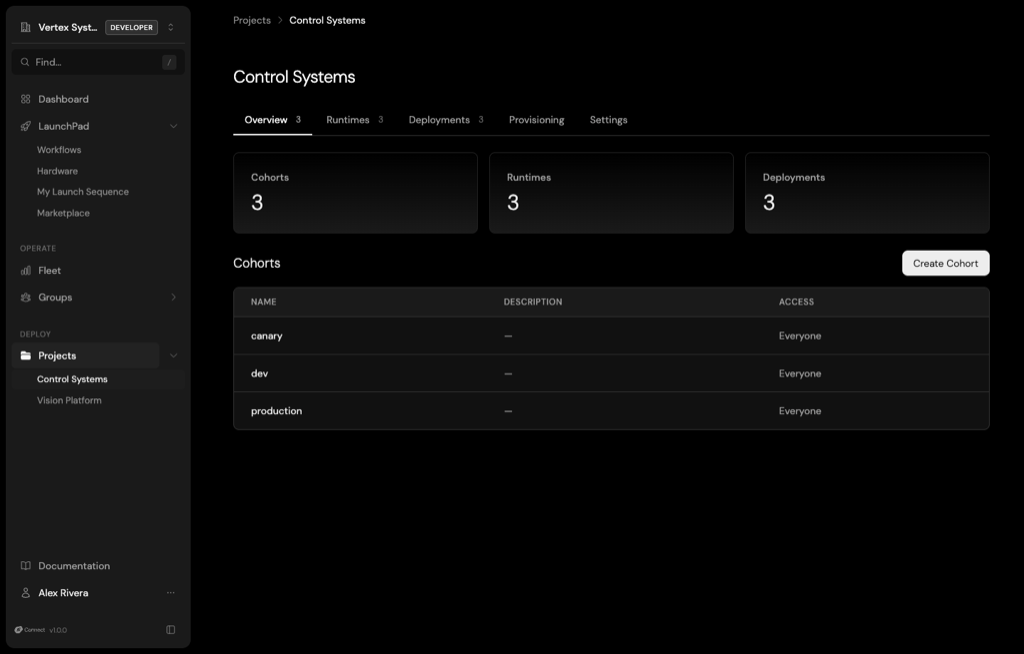The image size is (1024, 654).
Task: Click the ACCESS column header
Action: coord(796,302)
